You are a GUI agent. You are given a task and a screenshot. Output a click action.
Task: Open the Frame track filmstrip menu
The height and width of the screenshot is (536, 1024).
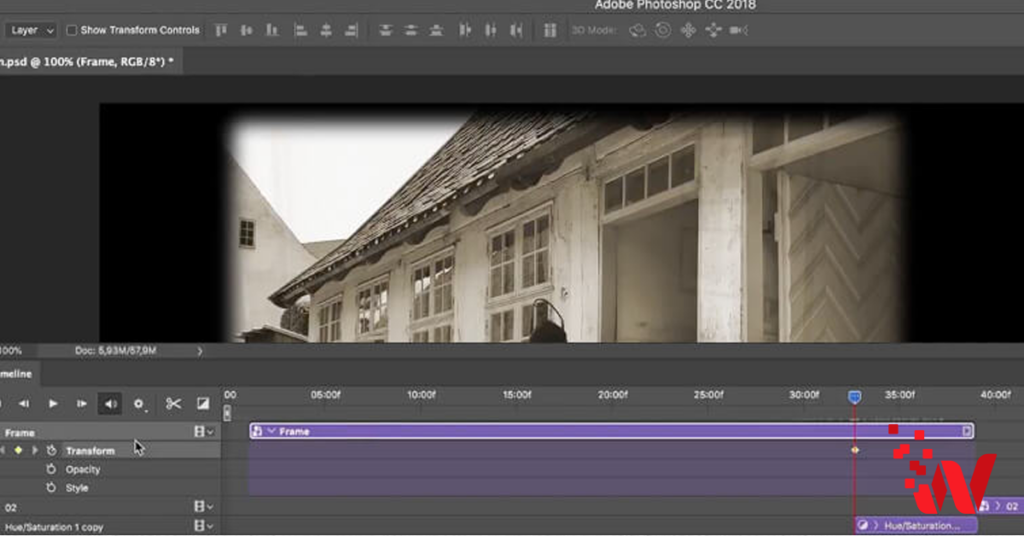(x=202, y=432)
